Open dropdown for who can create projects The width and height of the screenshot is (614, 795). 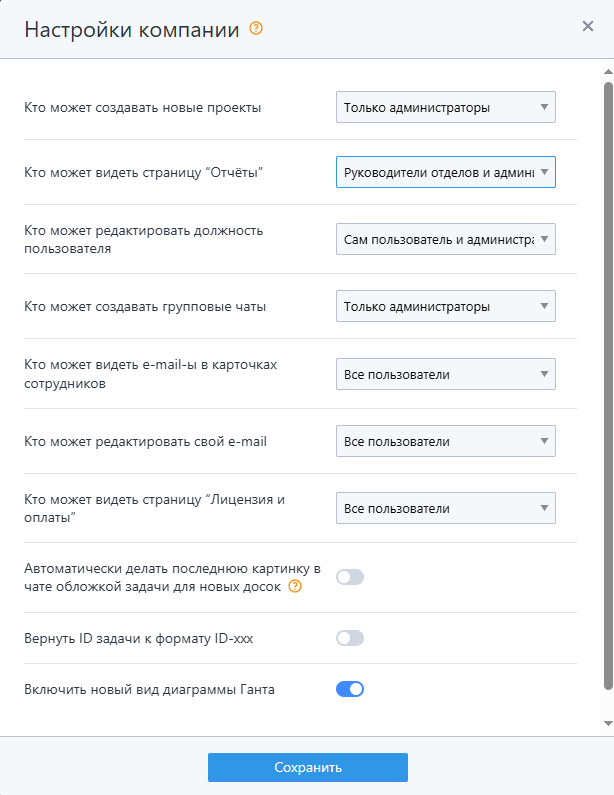pos(445,107)
